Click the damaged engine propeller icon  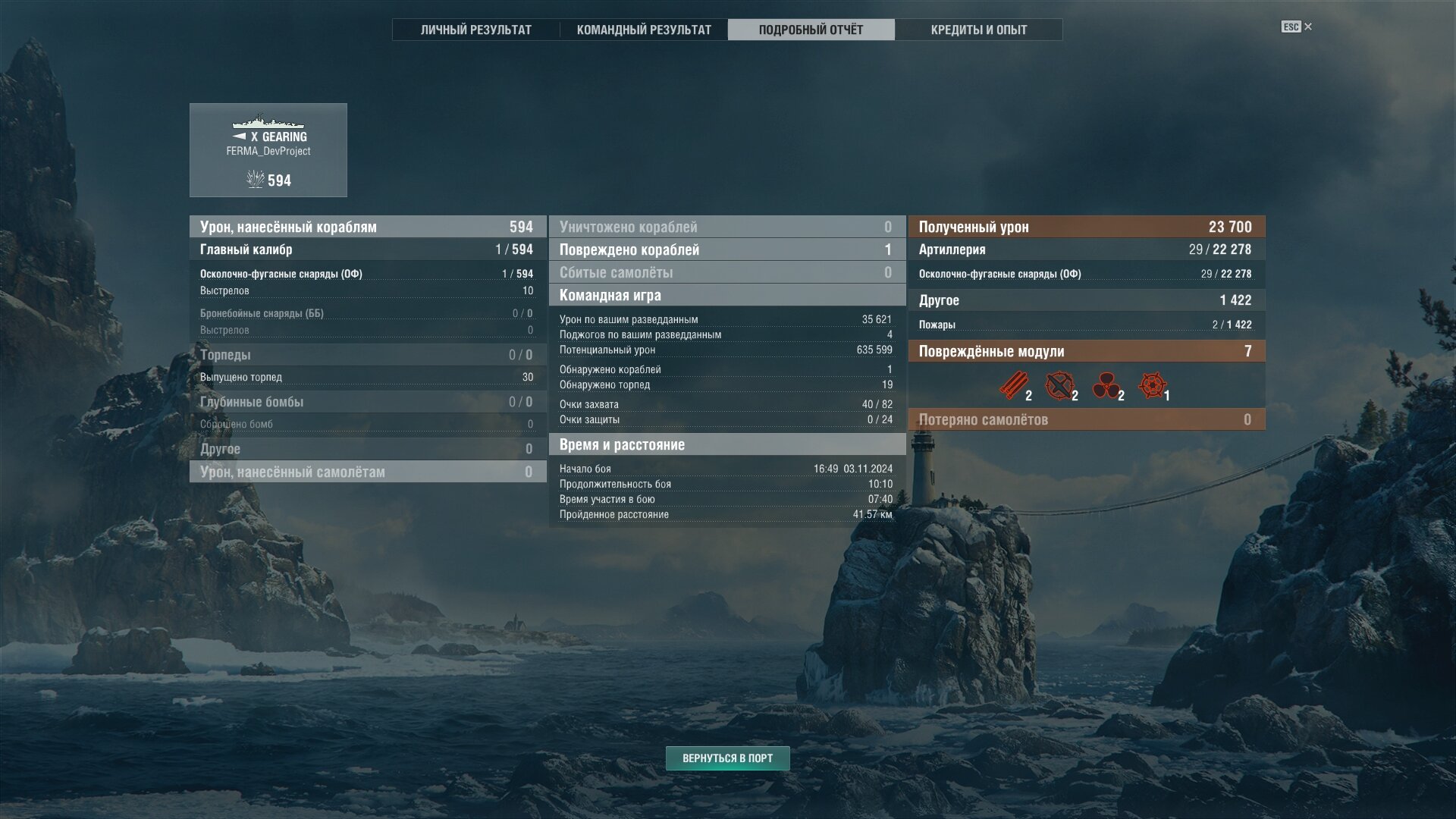(x=1106, y=385)
